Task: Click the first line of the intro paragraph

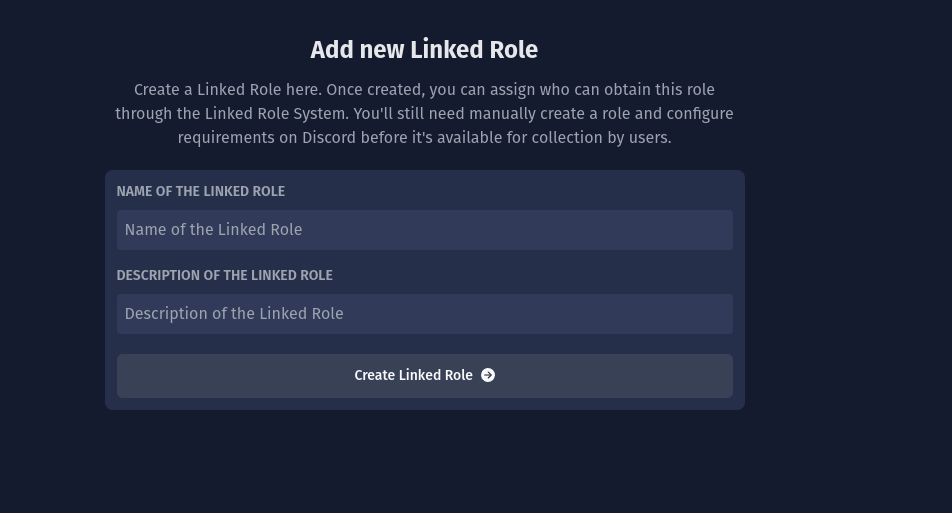Action: (x=424, y=90)
